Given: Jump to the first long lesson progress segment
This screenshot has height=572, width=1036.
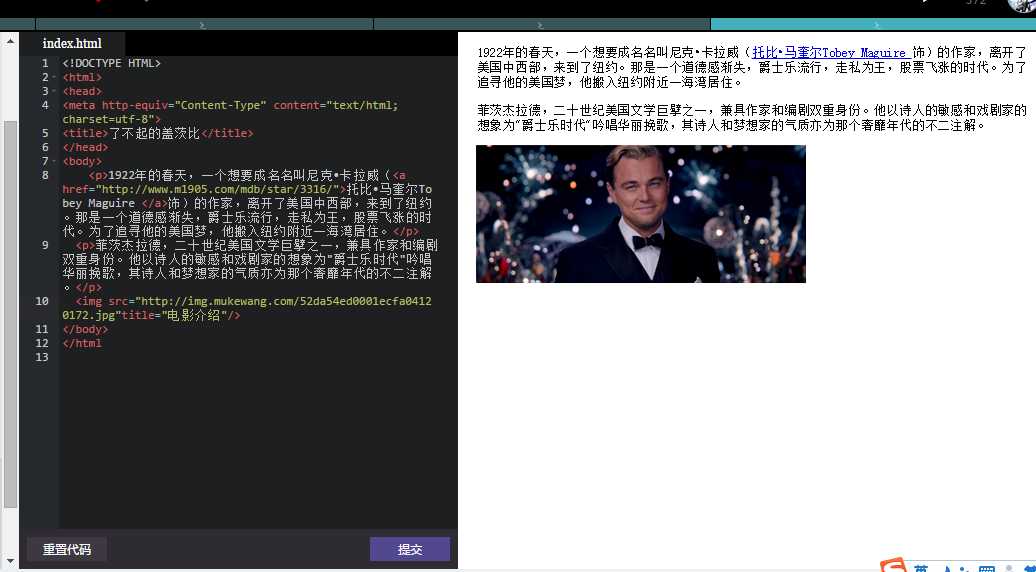Looking at the screenshot, I should coord(204,24).
